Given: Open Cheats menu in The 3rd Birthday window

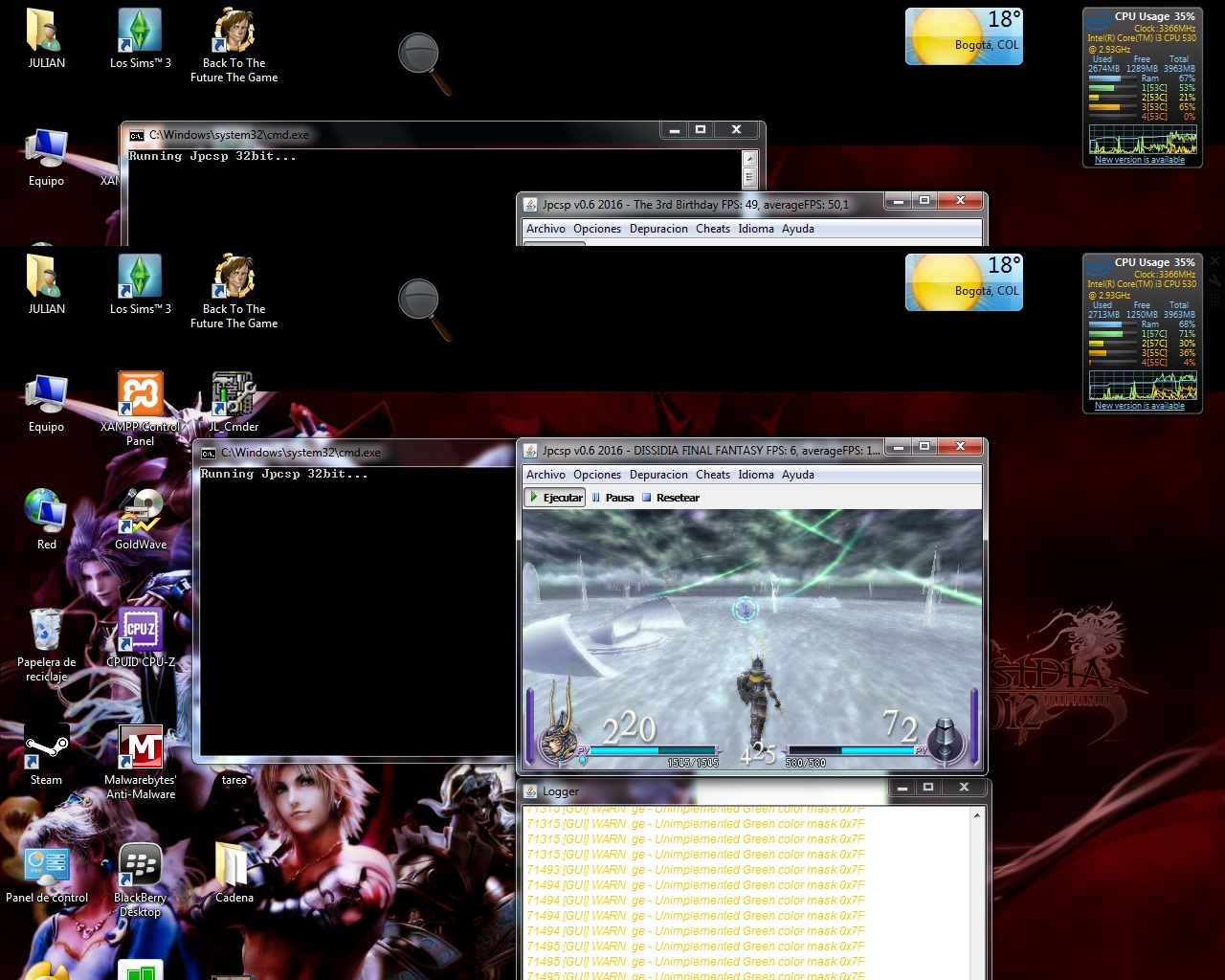Looking at the screenshot, I should [713, 229].
